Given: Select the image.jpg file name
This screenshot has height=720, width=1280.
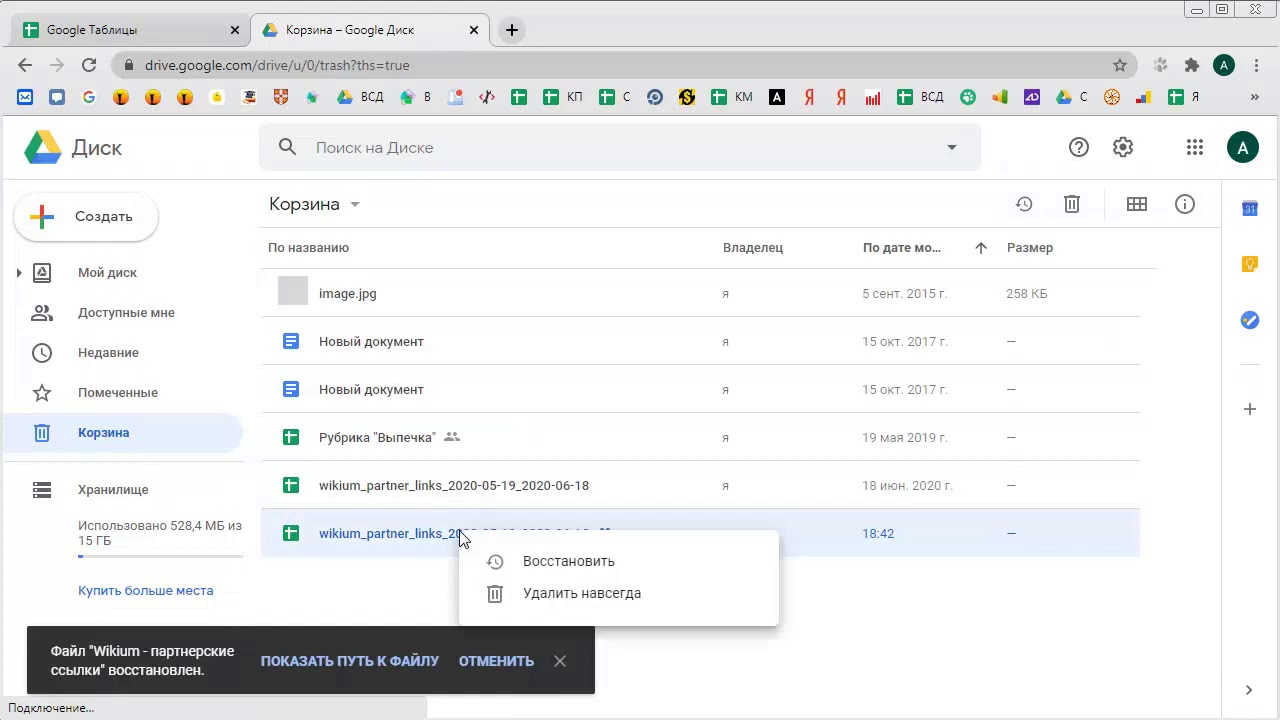Looking at the screenshot, I should 348,293.
